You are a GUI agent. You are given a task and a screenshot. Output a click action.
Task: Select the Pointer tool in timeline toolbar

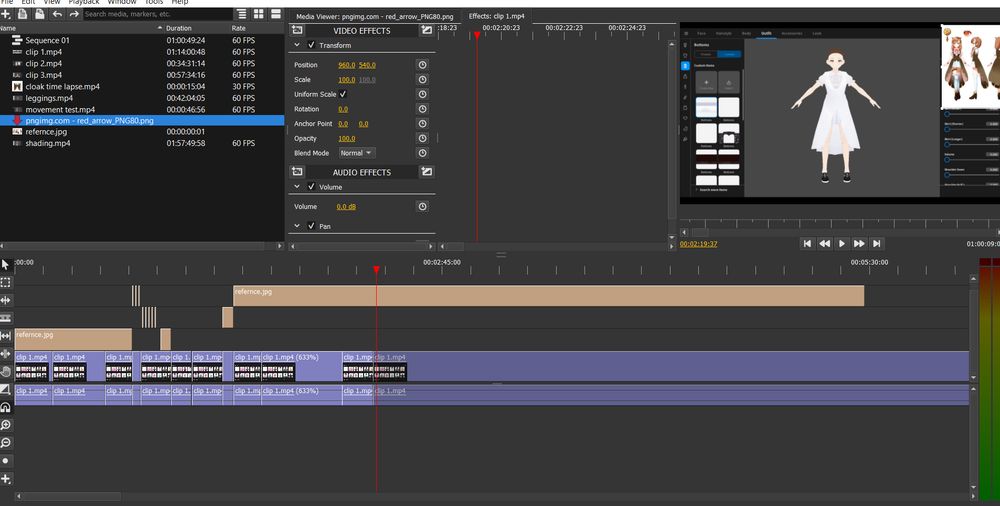(x=5, y=265)
